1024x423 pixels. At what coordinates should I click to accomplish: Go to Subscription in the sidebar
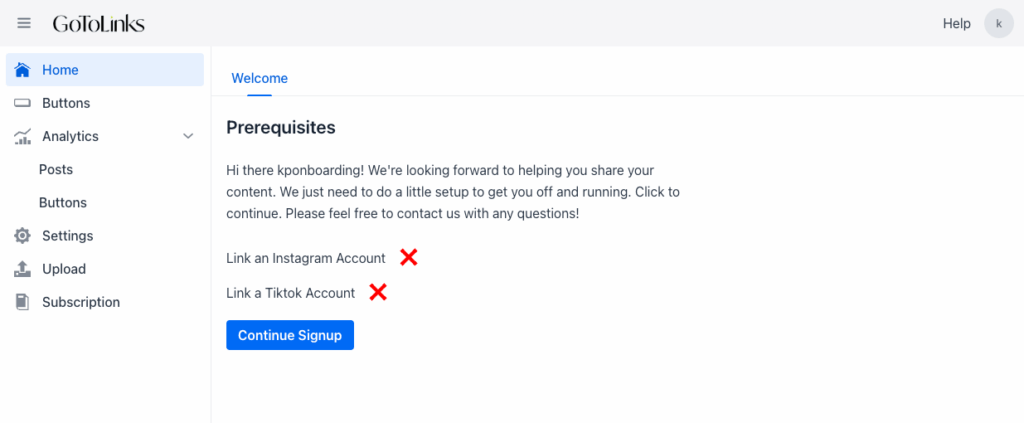pos(81,302)
